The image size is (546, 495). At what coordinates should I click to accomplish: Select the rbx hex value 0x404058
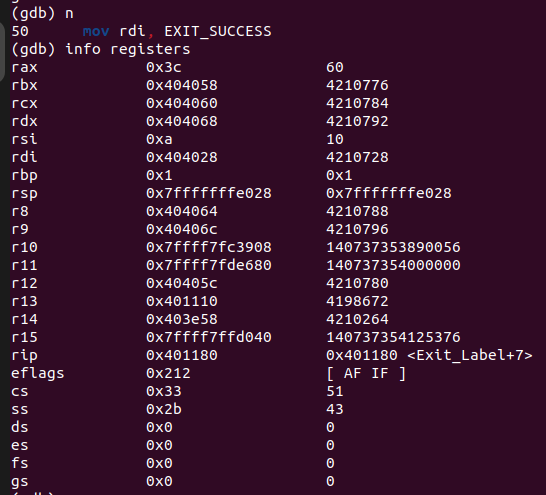tap(182, 85)
